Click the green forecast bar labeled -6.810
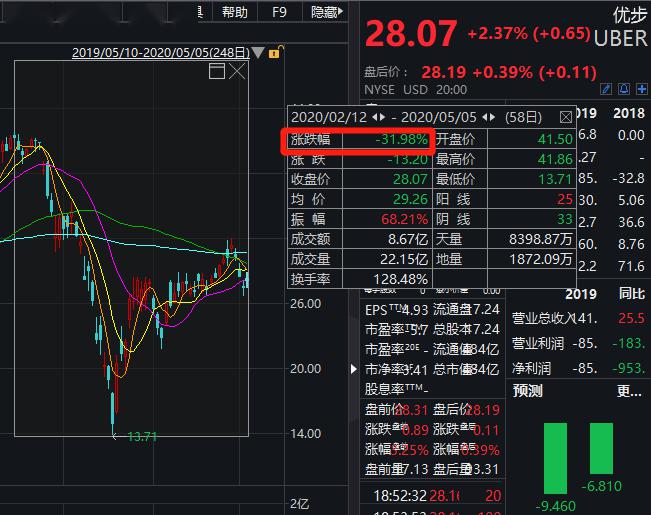651x515 pixels. click(602, 448)
